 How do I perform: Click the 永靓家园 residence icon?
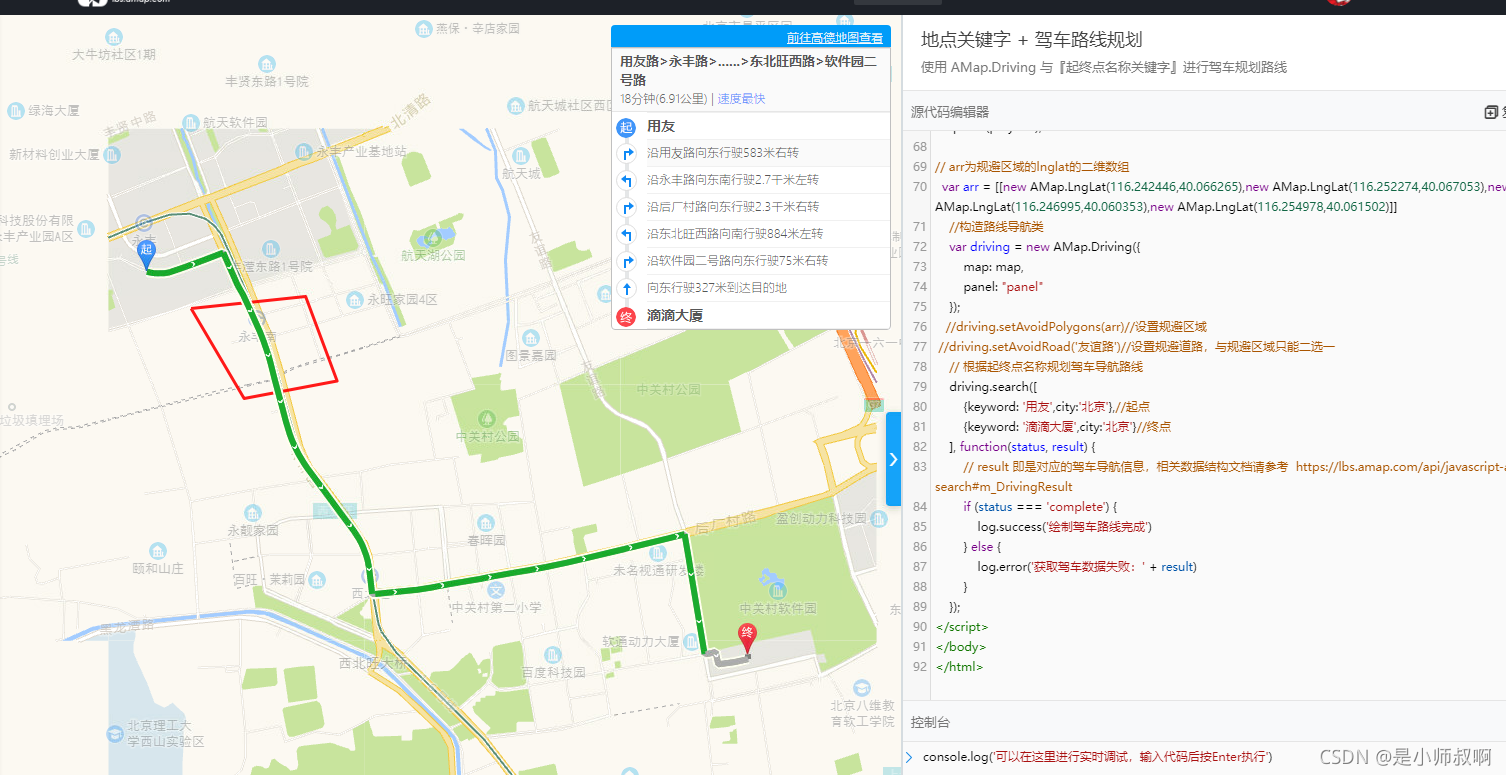pyautogui.click(x=252, y=513)
